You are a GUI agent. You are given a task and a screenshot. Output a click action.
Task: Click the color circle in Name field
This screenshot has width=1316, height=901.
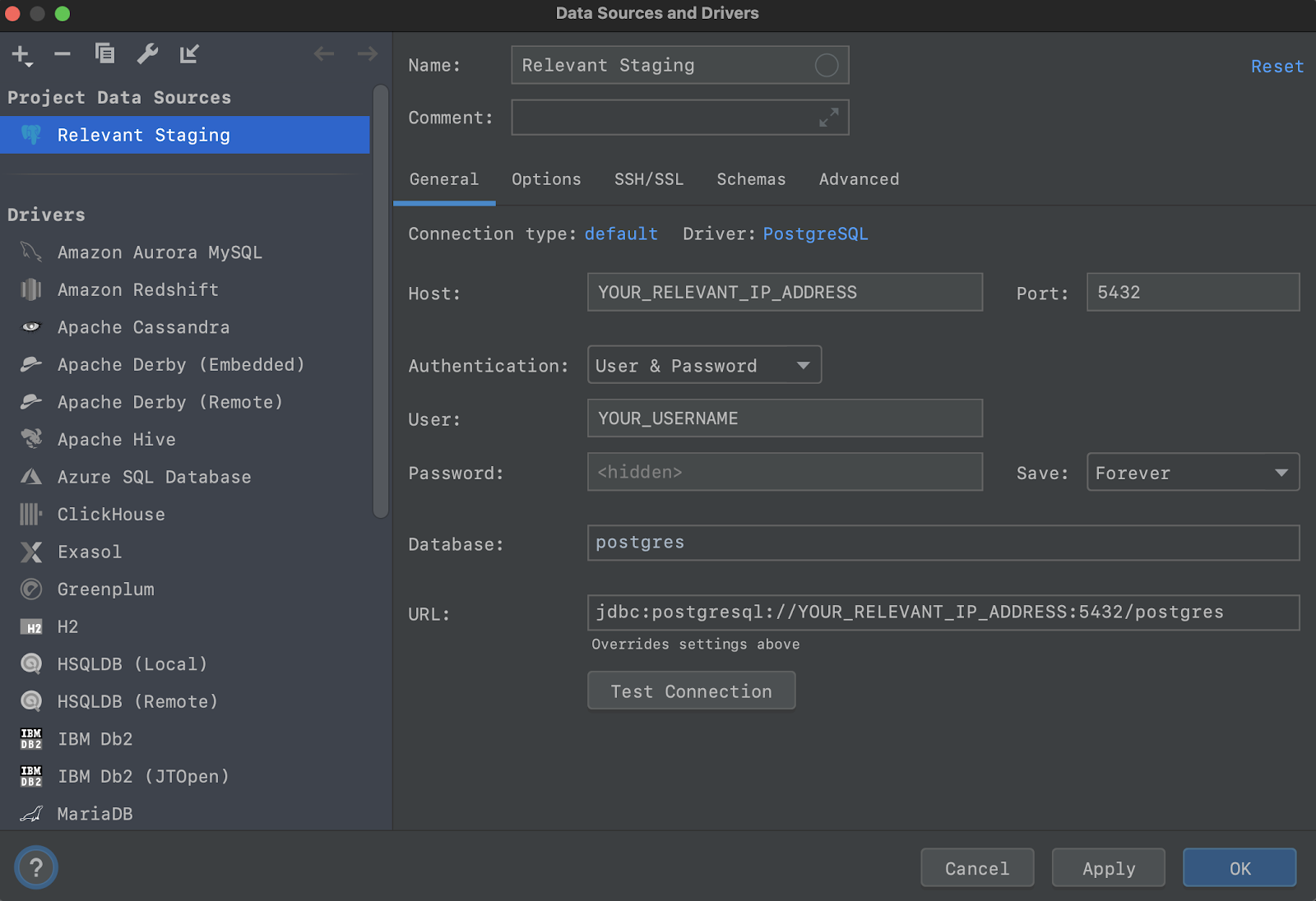point(826,65)
